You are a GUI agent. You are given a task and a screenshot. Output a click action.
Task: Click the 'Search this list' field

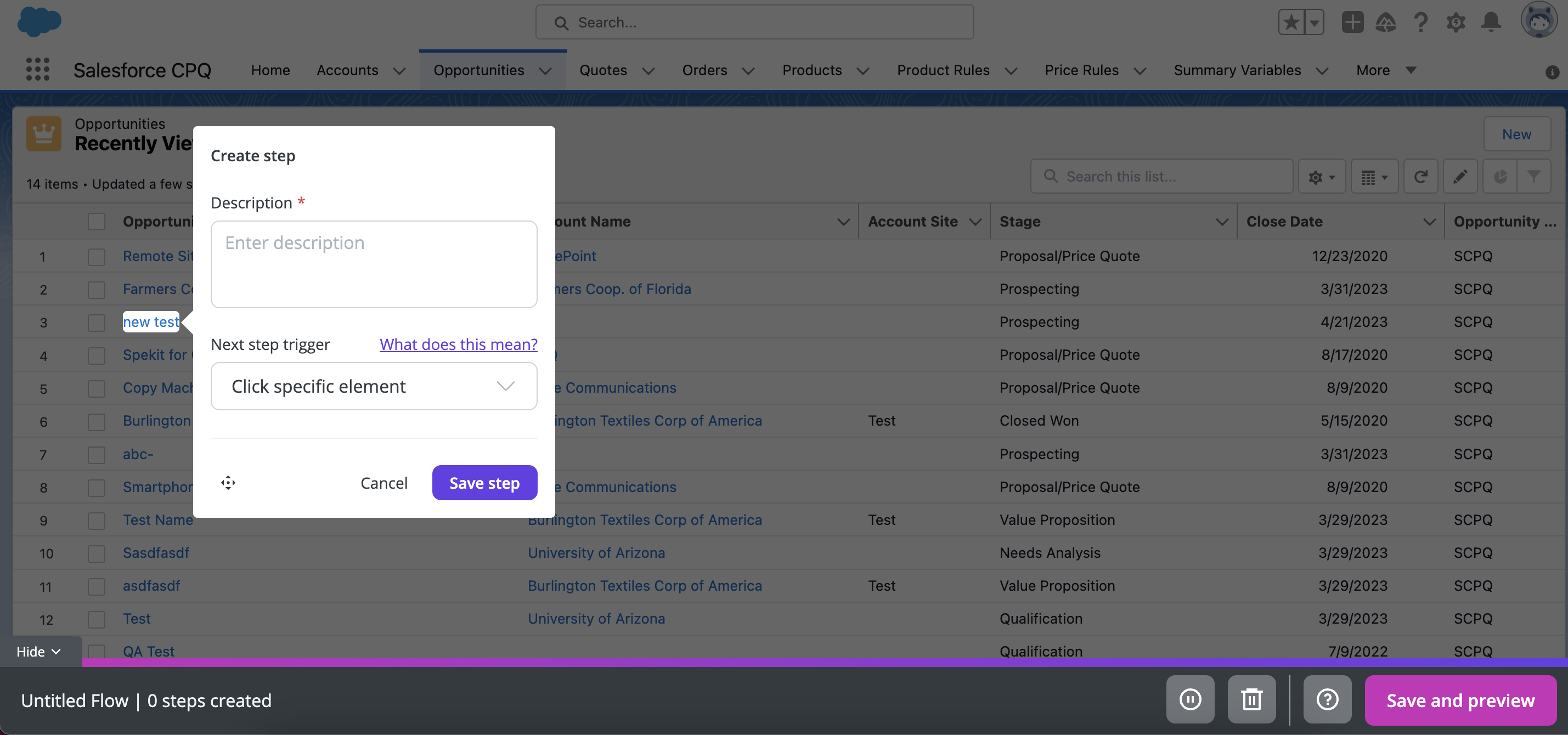pyautogui.click(x=1161, y=177)
